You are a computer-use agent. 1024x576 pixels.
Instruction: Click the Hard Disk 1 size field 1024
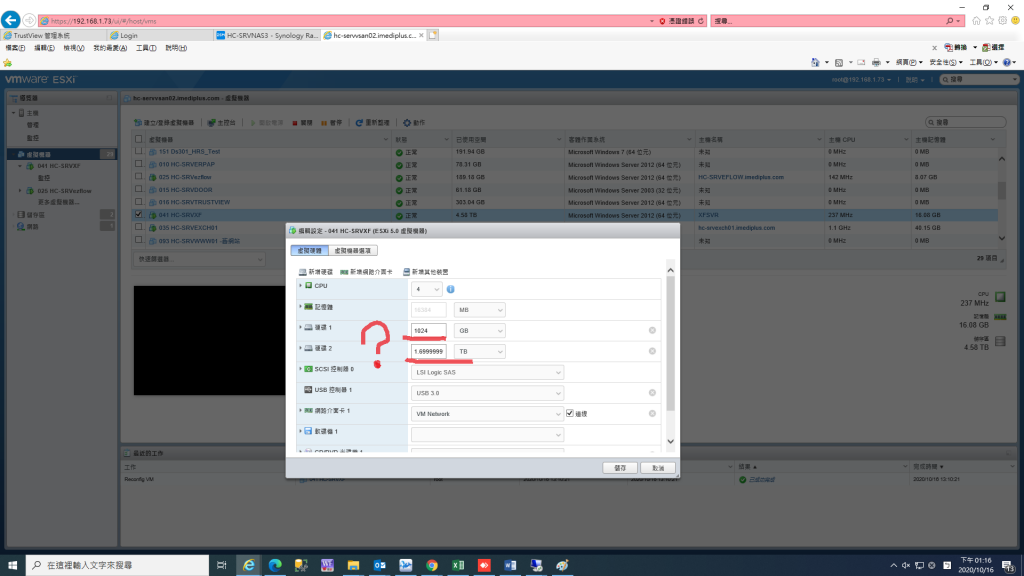click(428, 330)
